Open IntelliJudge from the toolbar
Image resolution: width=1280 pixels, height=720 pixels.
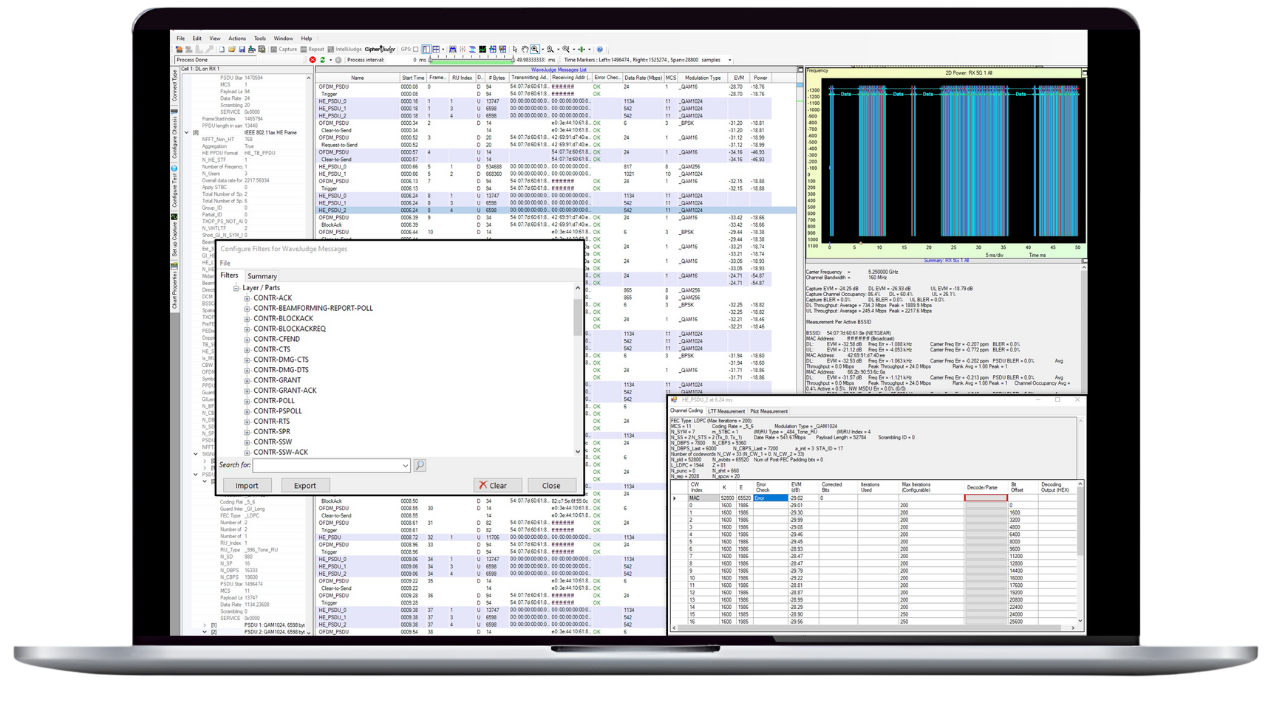click(x=340, y=49)
